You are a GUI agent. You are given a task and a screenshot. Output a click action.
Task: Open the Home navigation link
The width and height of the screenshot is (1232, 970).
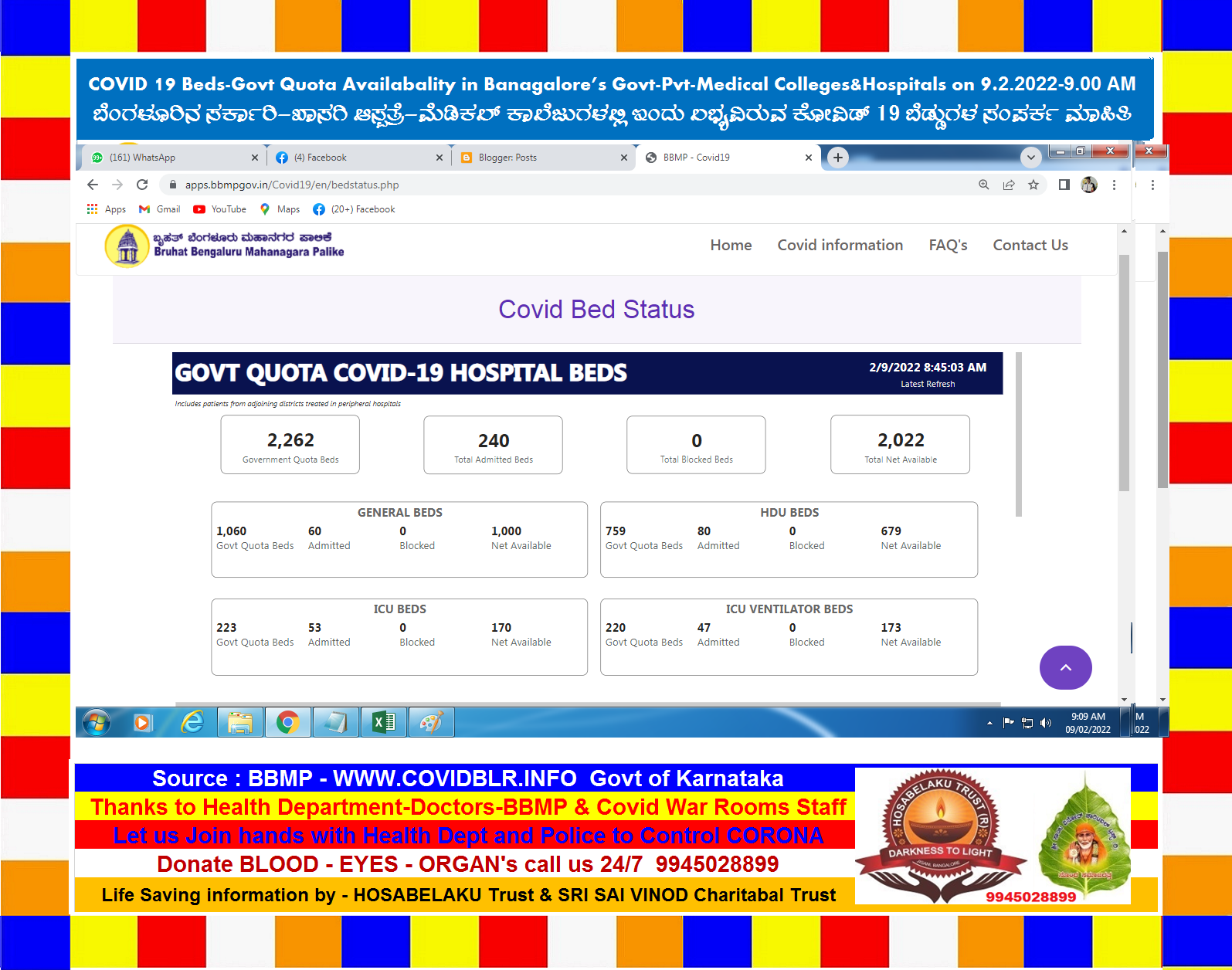(731, 245)
